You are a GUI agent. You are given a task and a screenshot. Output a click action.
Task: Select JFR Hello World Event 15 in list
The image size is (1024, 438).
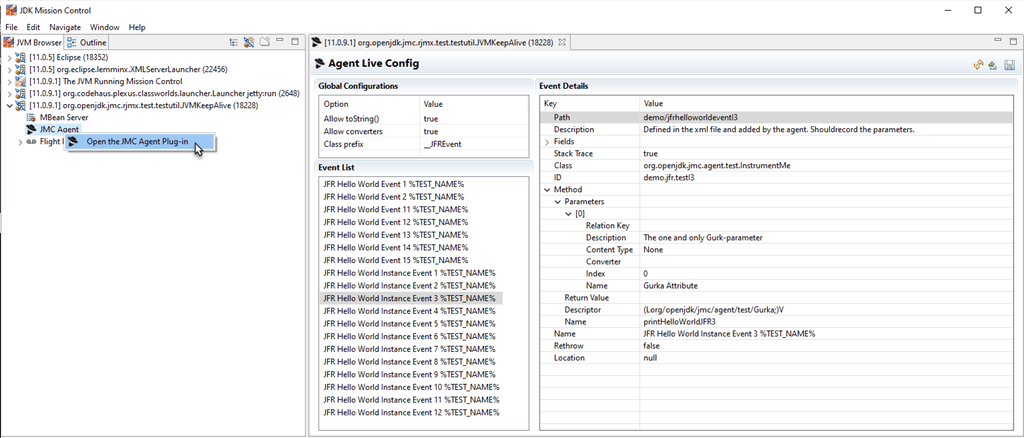[x=396, y=260]
